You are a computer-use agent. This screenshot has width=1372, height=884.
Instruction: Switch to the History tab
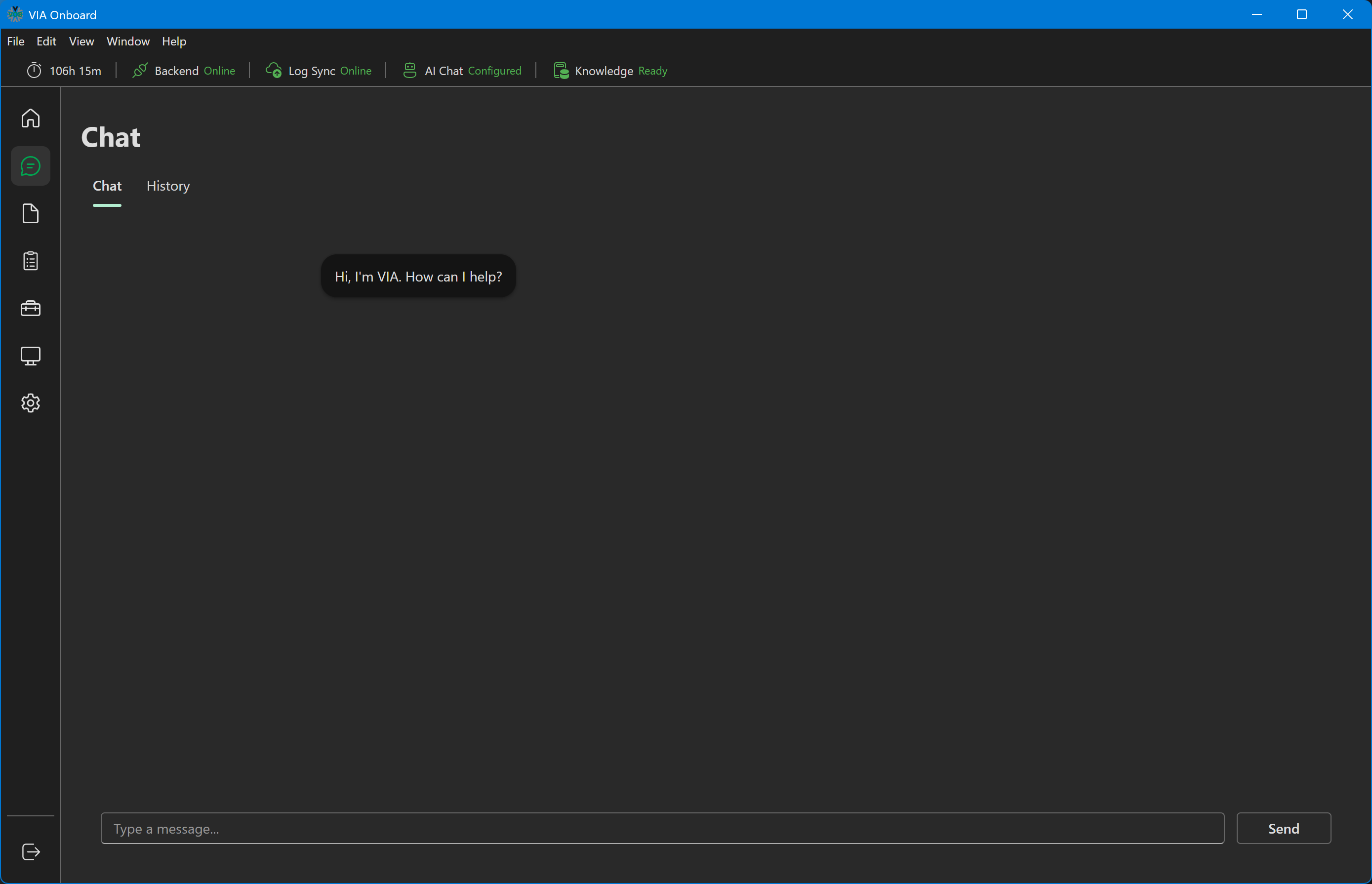pos(168,186)
